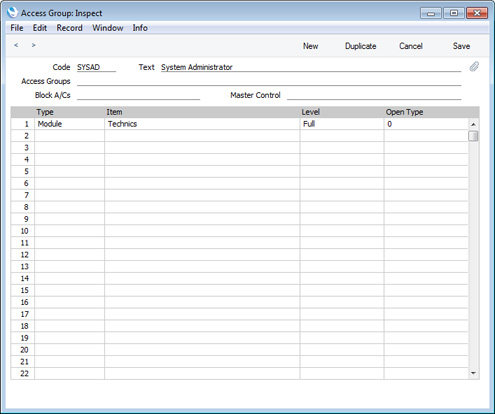Click the Master Control input field

374,95
